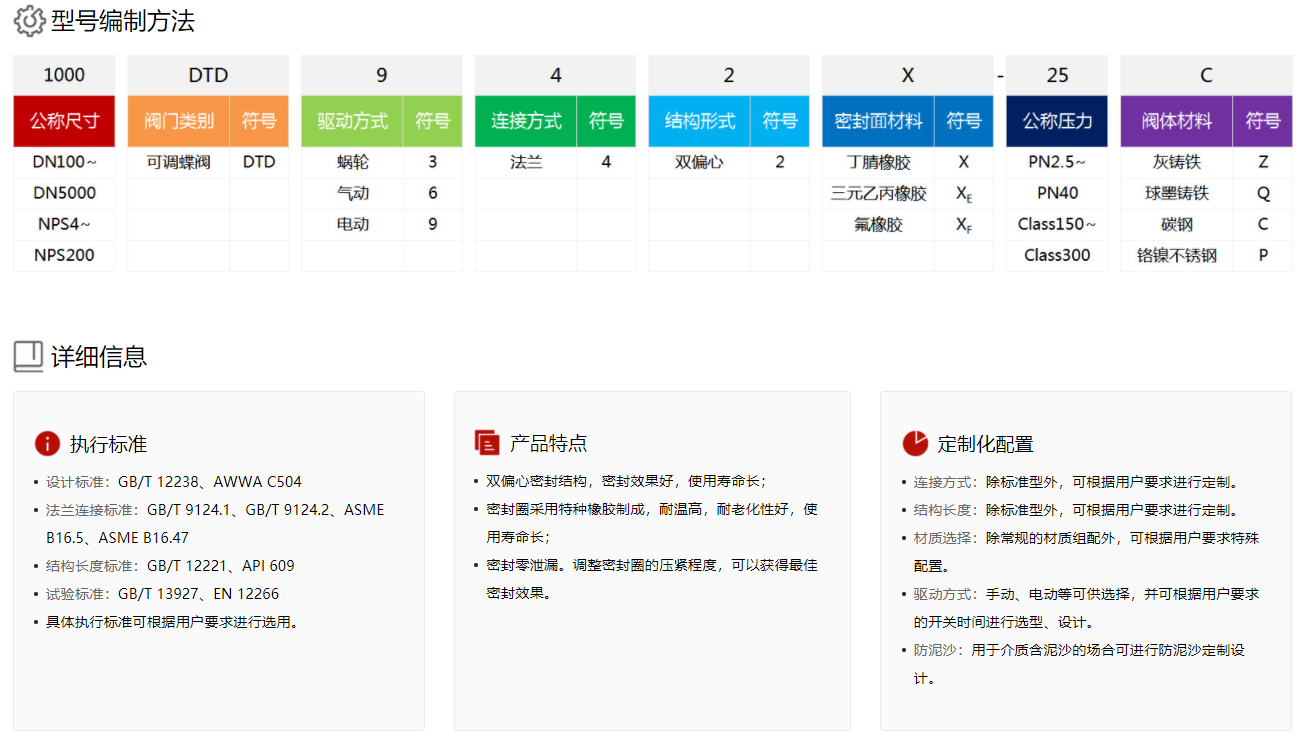
Task: Click the red info icon beside 执行标准
Action: click(x=47, y=444)
